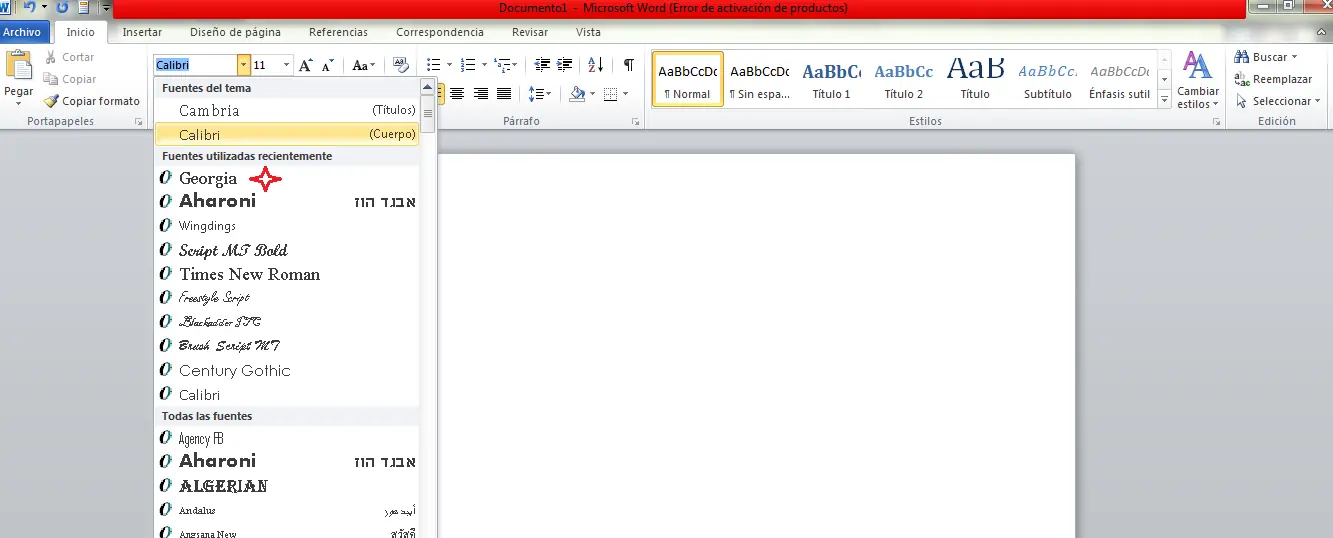Switch to the Referencias tab

pyautogui.click(x=338, y=32)
